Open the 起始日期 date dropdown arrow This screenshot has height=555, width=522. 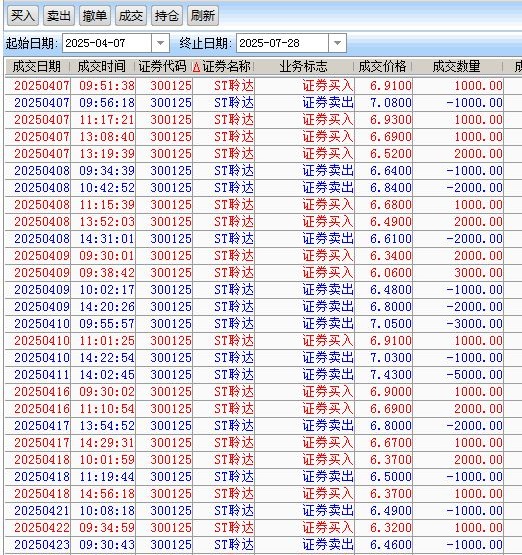click(160, 43)
